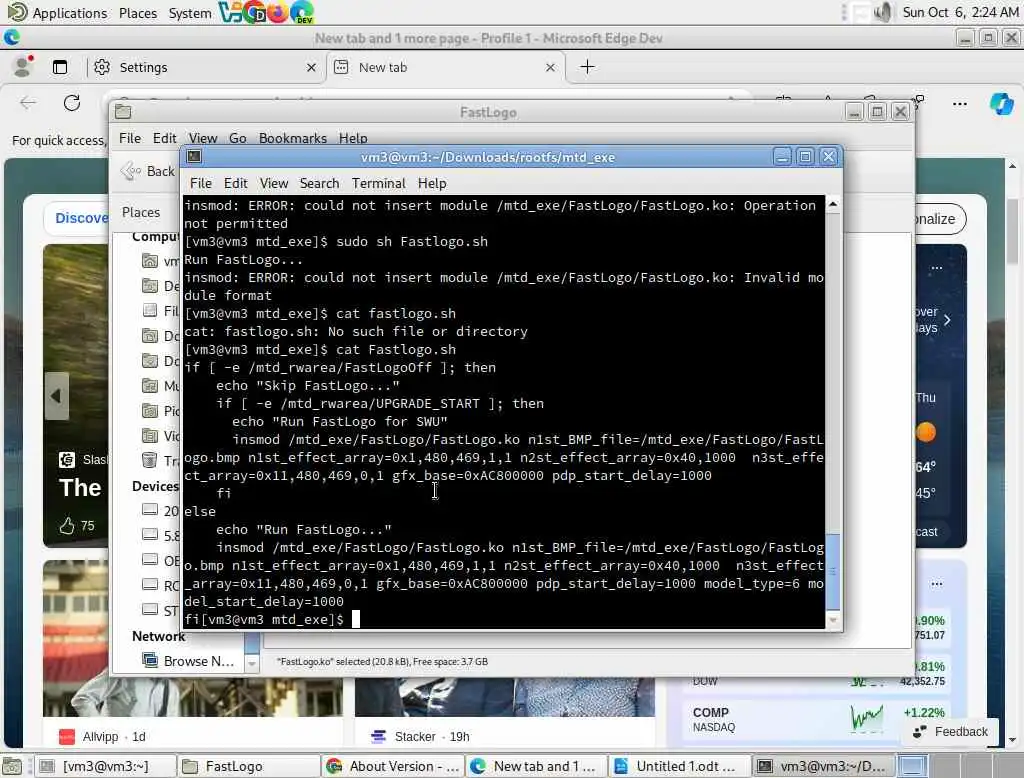Click the date and time clock
The width and height of the screenshot is (1024, 778).
(960, 12)
